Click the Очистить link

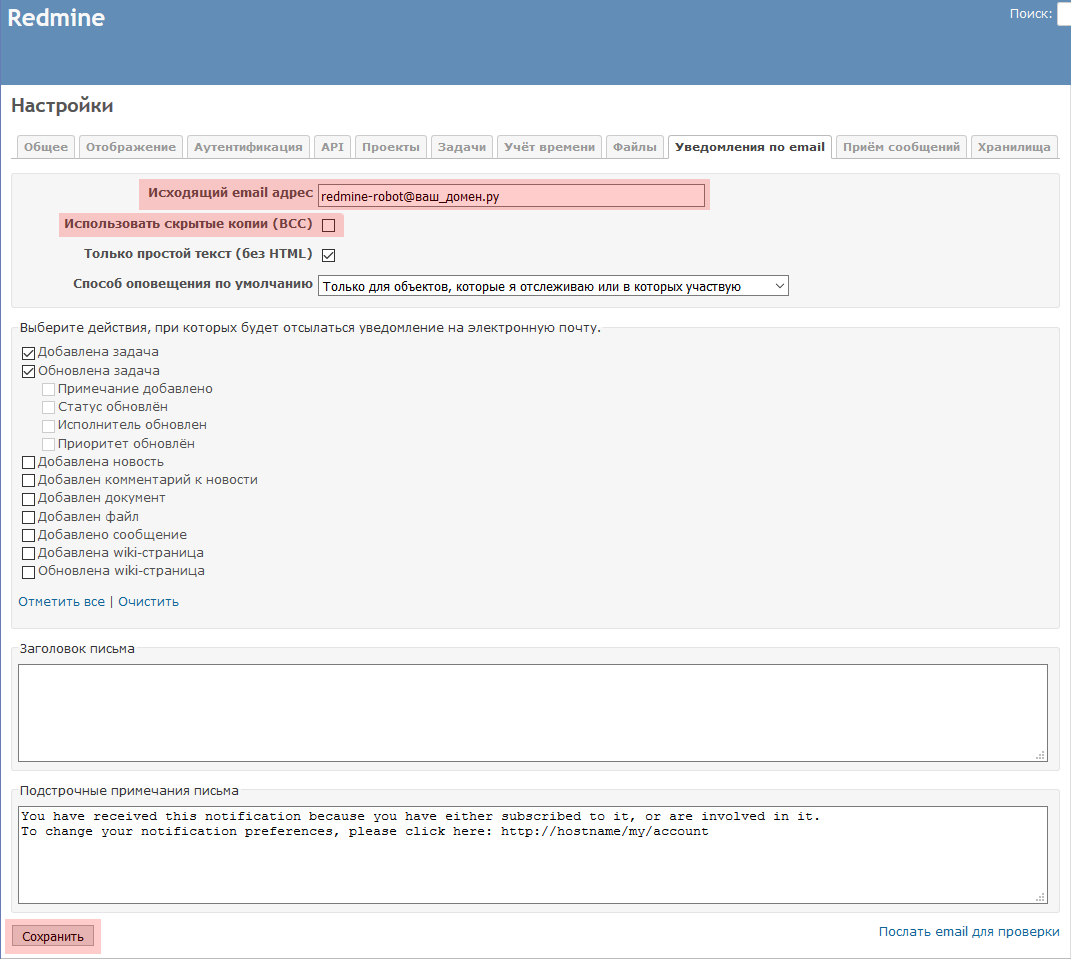tap(149, 602)
